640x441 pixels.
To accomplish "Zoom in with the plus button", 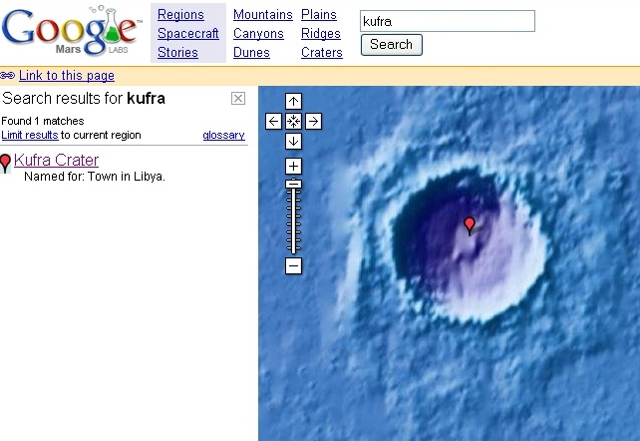I will click(x=293, y=166).
